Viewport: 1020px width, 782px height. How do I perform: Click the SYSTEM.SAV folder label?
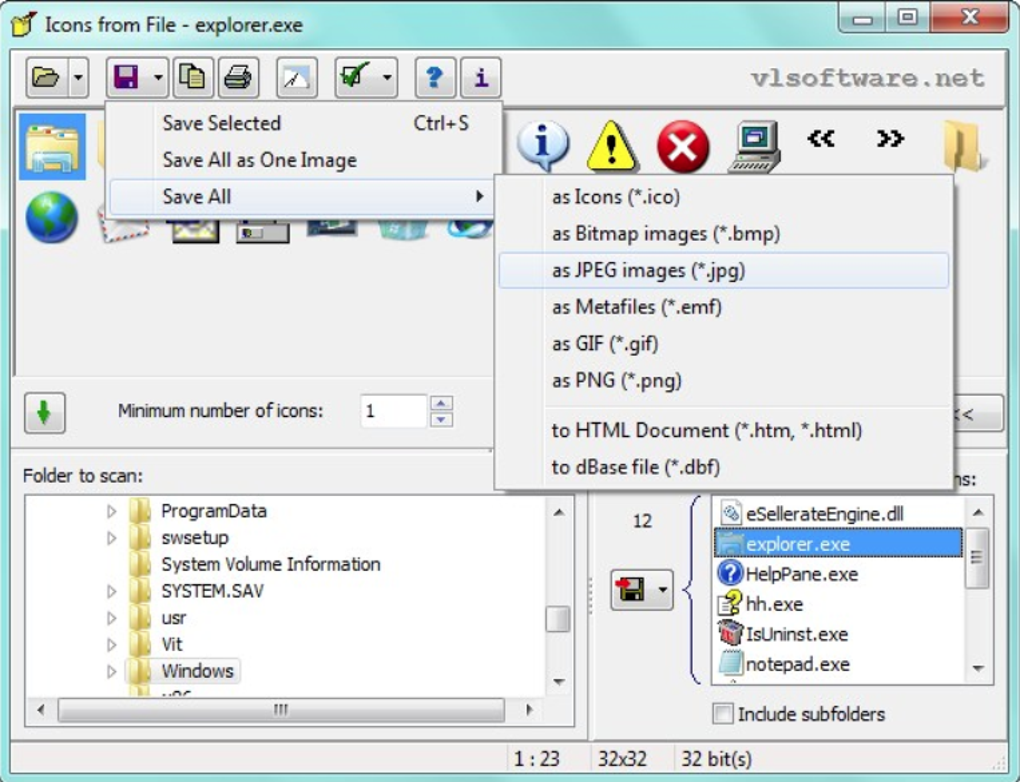coord(213,591)
